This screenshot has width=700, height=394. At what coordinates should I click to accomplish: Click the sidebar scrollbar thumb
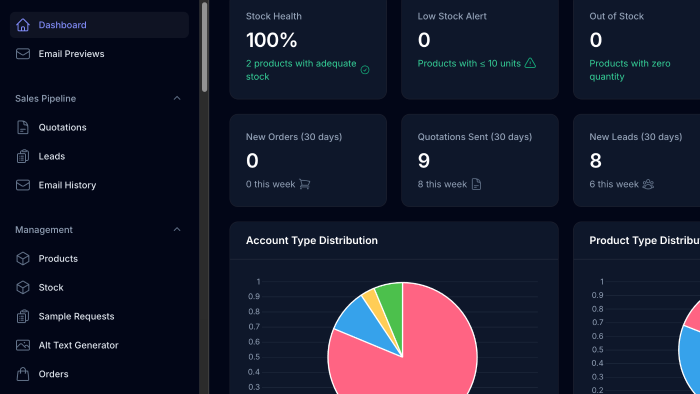(x=204, y=47)
